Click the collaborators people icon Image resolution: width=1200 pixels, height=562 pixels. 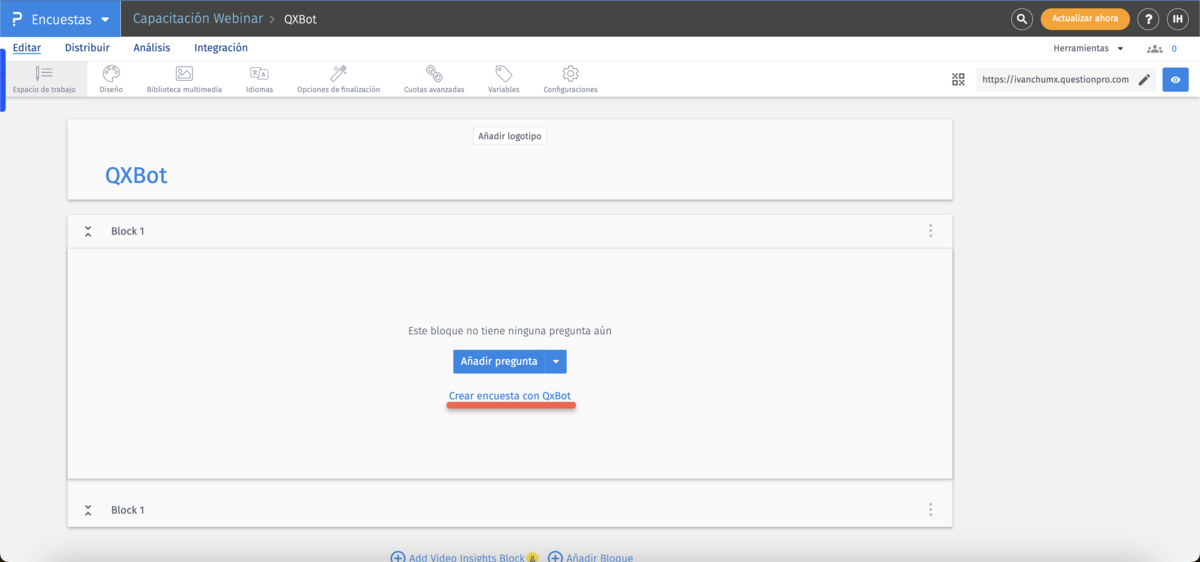point(1156,48)
